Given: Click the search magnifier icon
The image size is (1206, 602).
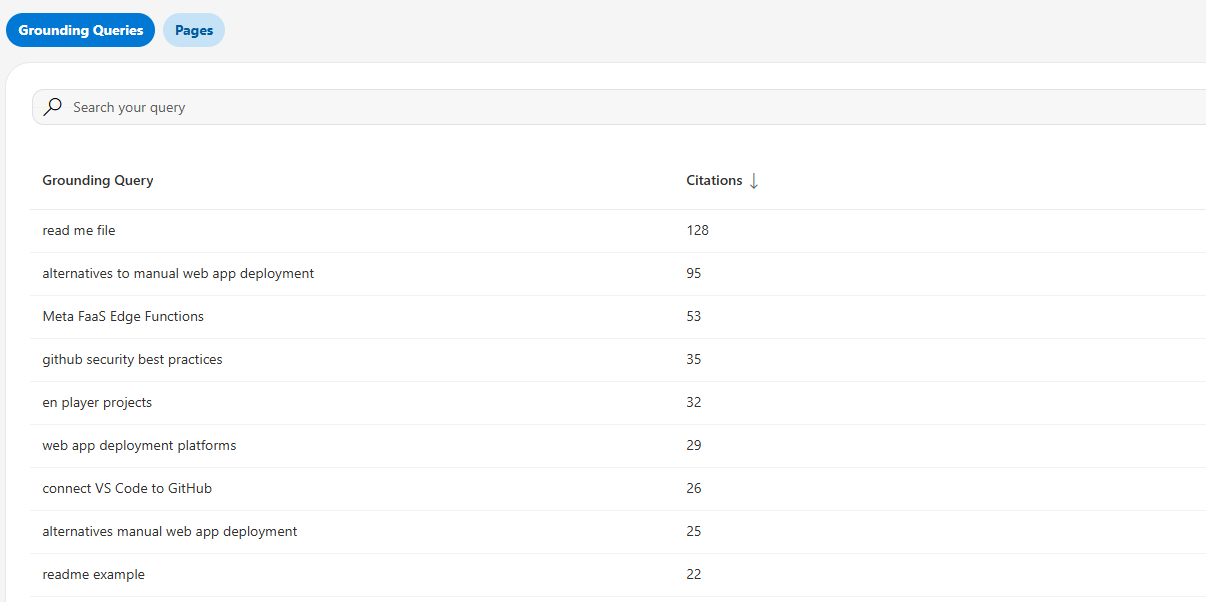Looking at the screenshot, I should [x=52, y=106].
